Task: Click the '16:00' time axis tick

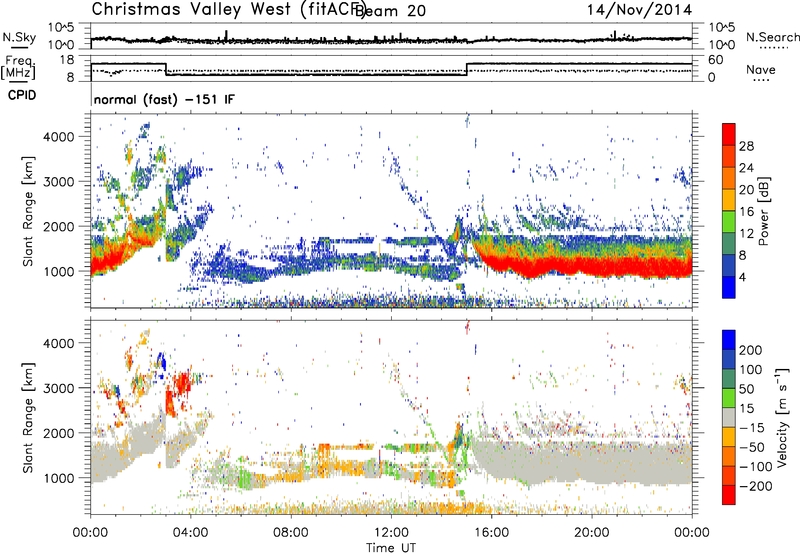Action: (x=491, y=533)
